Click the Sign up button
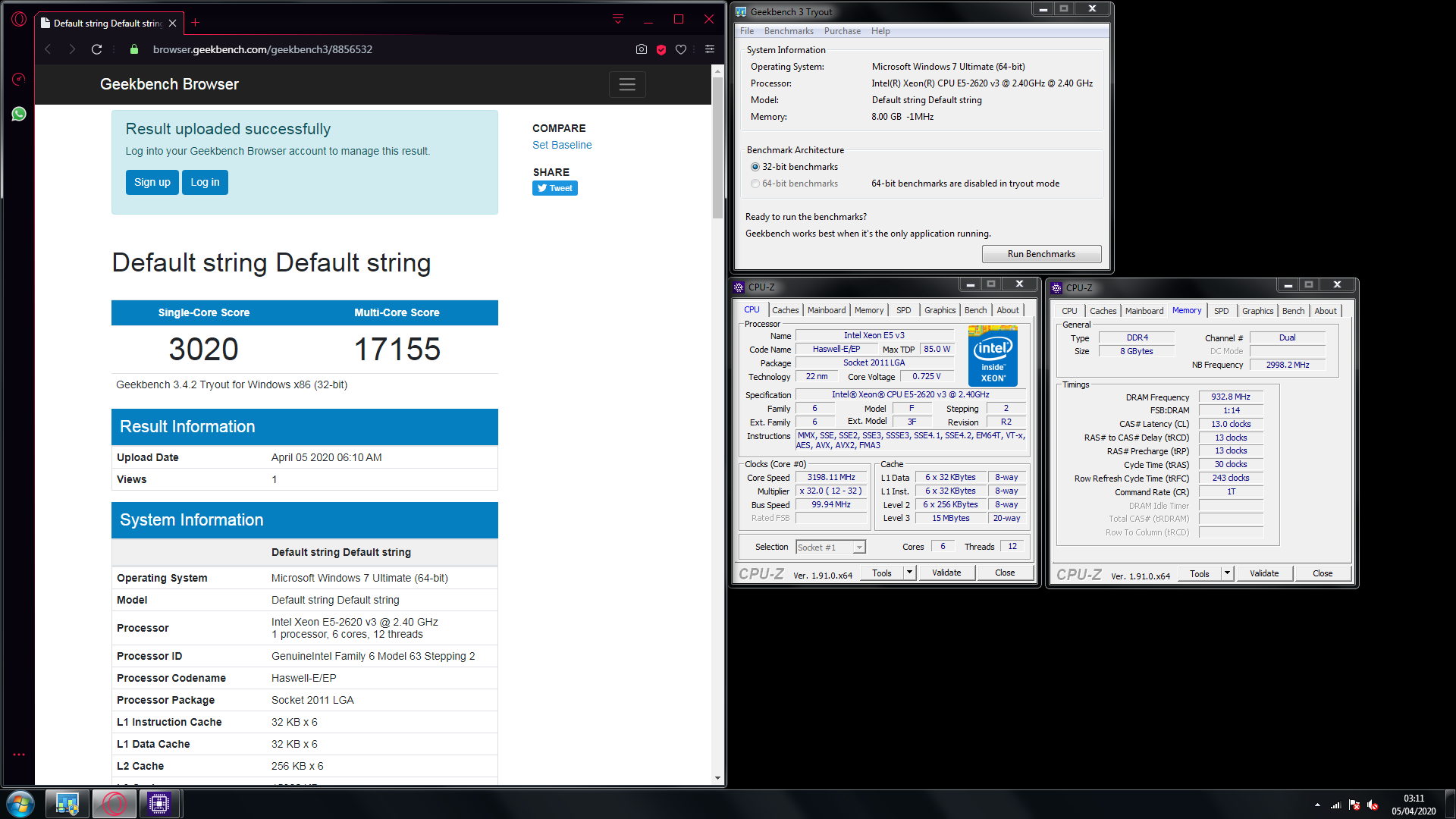Viewport: 1456px width, 819px height. [152, 182]
